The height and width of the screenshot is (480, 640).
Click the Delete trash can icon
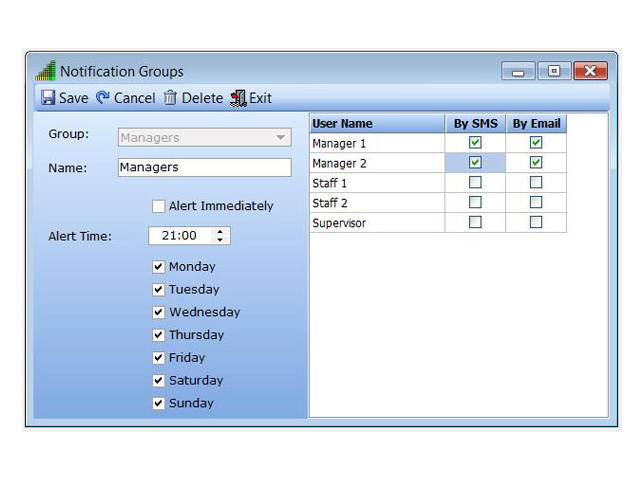[x=170, y=98]
